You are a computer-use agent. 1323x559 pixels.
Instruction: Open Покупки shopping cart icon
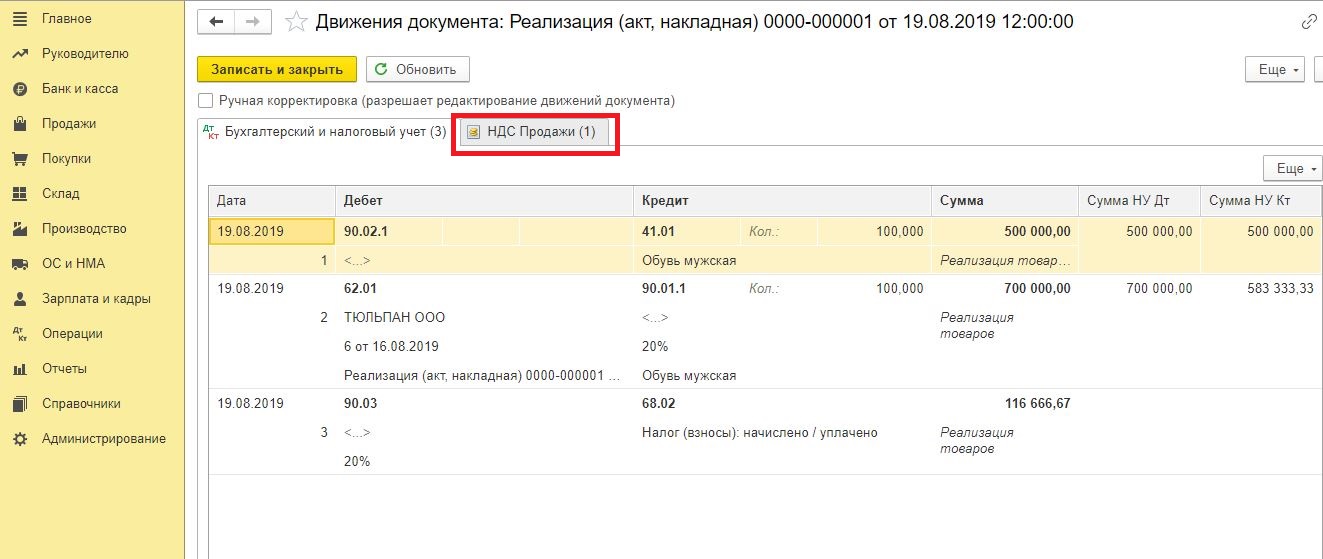(x=19, y=159)
